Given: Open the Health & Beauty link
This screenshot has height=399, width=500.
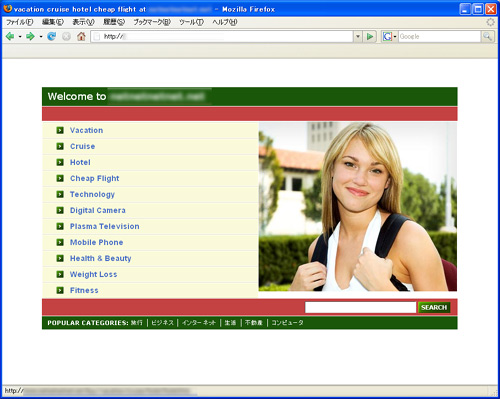Looking at the screenshot, I should (101, 259).
